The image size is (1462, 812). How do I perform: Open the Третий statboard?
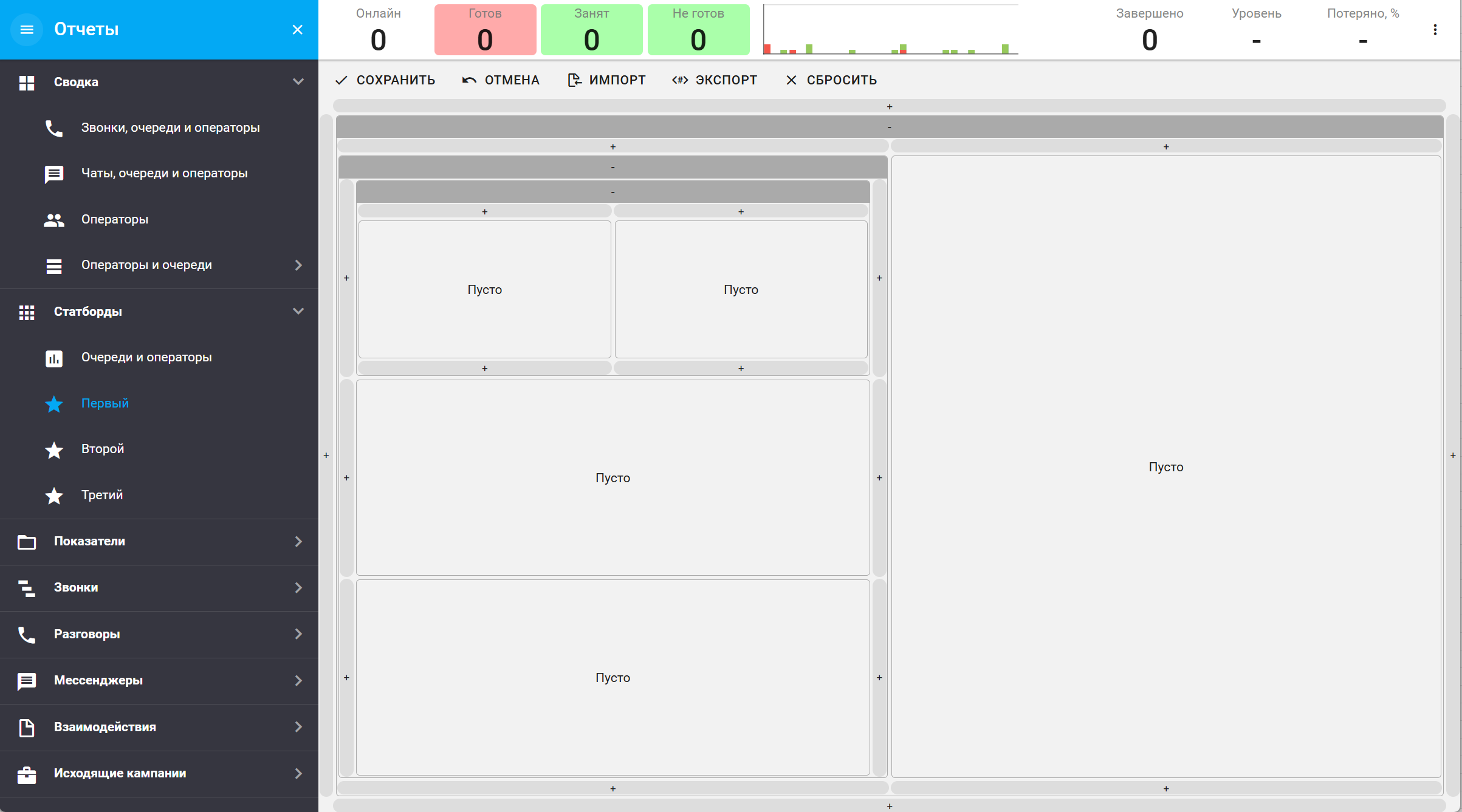102,495
